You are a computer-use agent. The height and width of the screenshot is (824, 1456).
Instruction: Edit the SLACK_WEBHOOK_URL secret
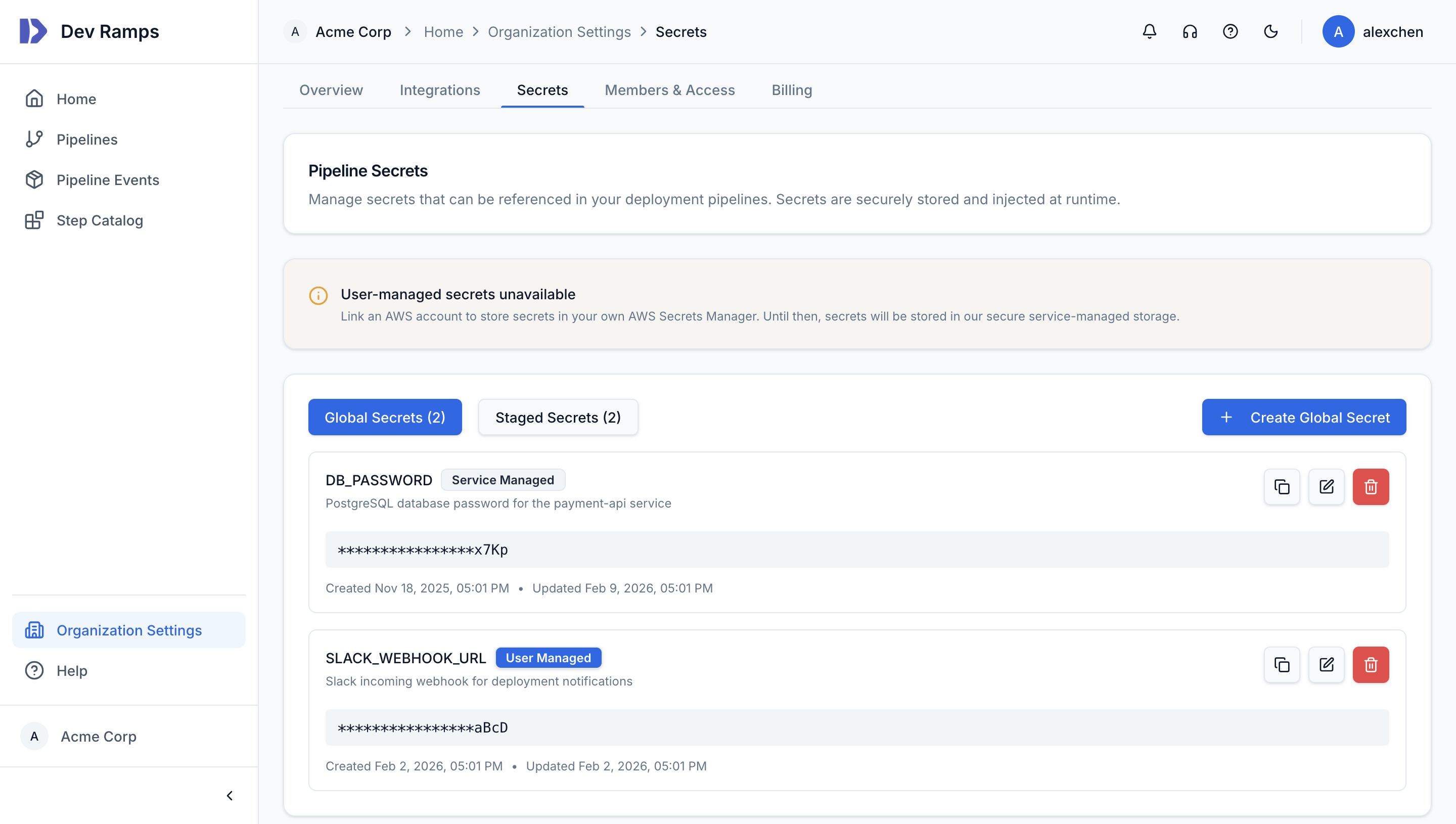tap(1327, 664)
